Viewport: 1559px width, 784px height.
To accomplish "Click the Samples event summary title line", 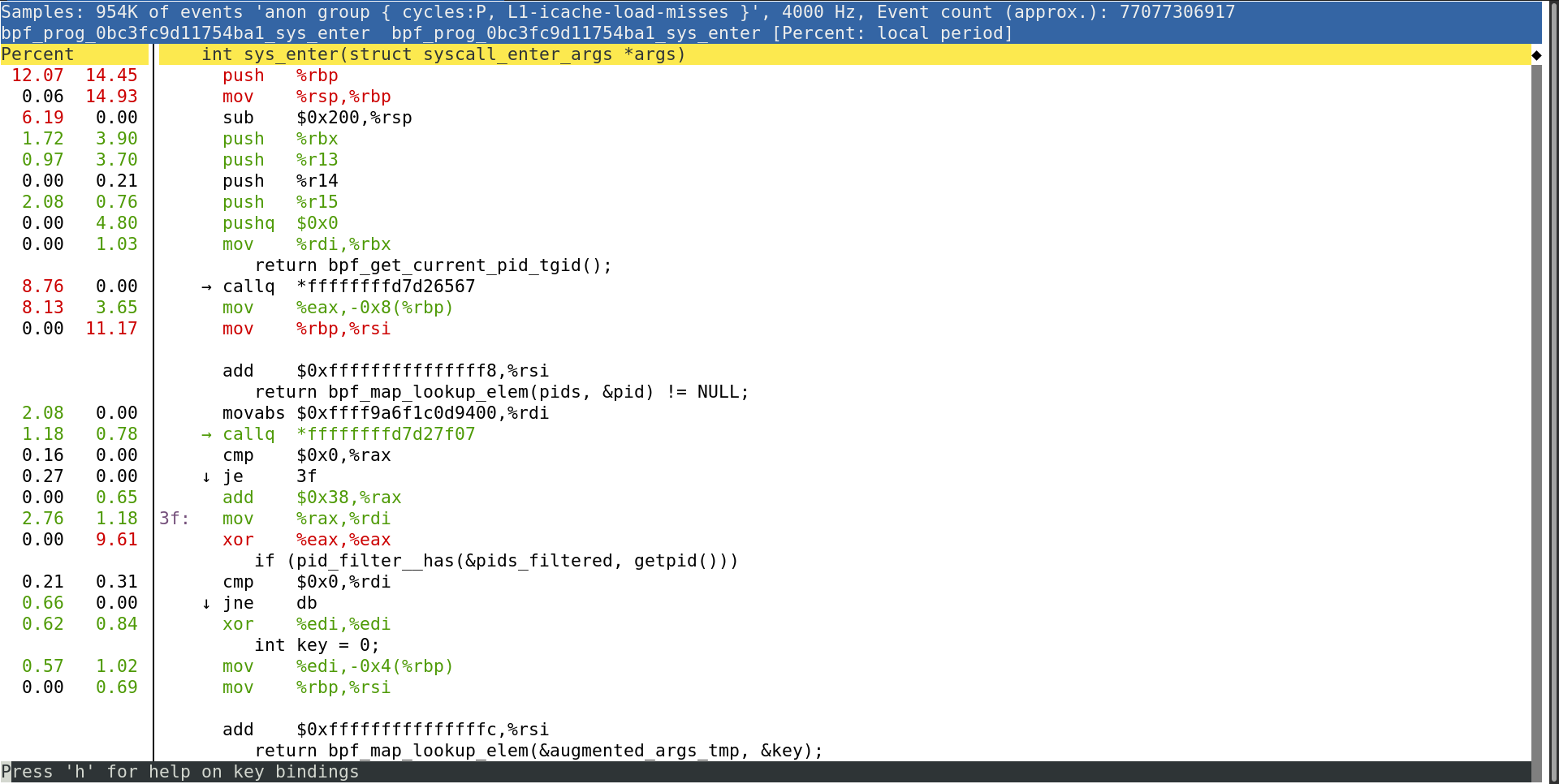I will pos(617,12).
